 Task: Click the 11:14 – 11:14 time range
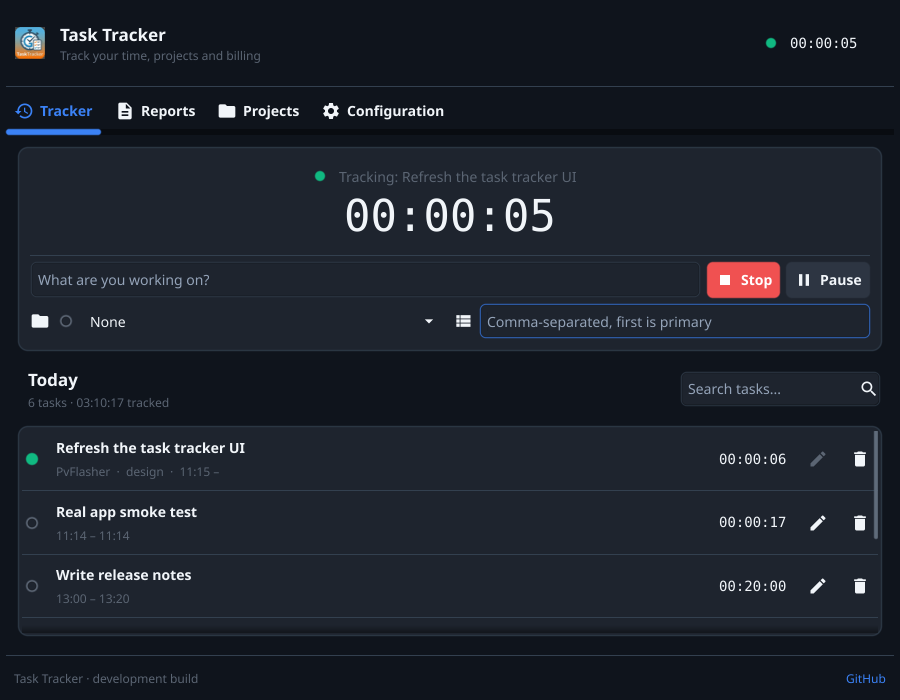pos(92,535)
